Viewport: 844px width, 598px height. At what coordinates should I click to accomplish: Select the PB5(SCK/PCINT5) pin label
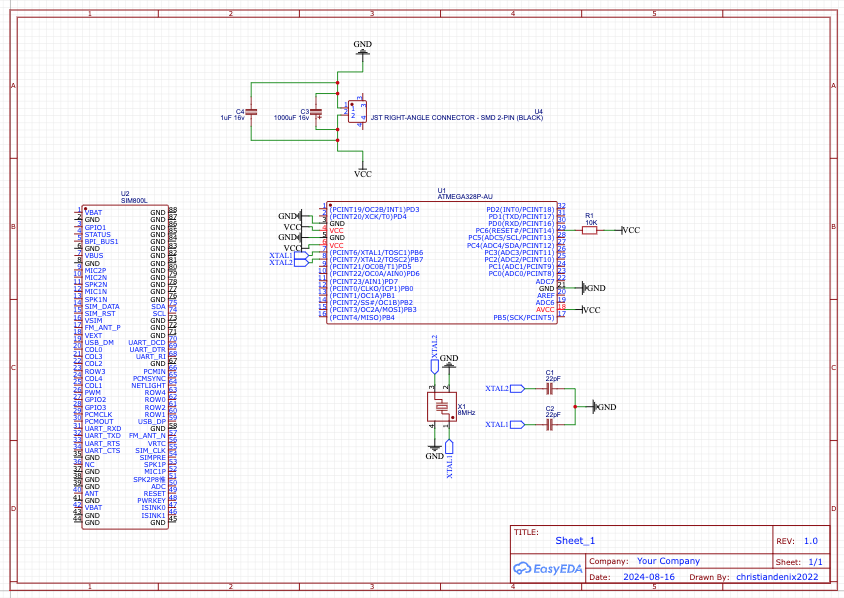click(524, 318)
